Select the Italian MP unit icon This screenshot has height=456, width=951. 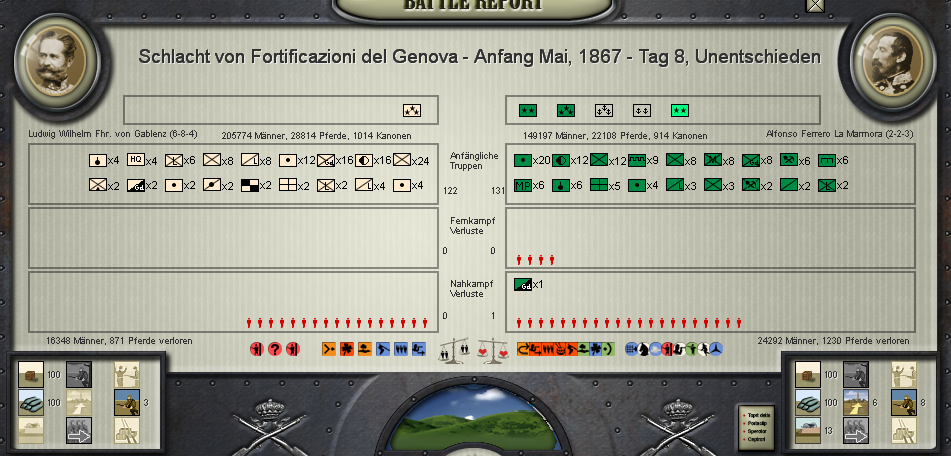pyautogui.click(x=522, y=185)
